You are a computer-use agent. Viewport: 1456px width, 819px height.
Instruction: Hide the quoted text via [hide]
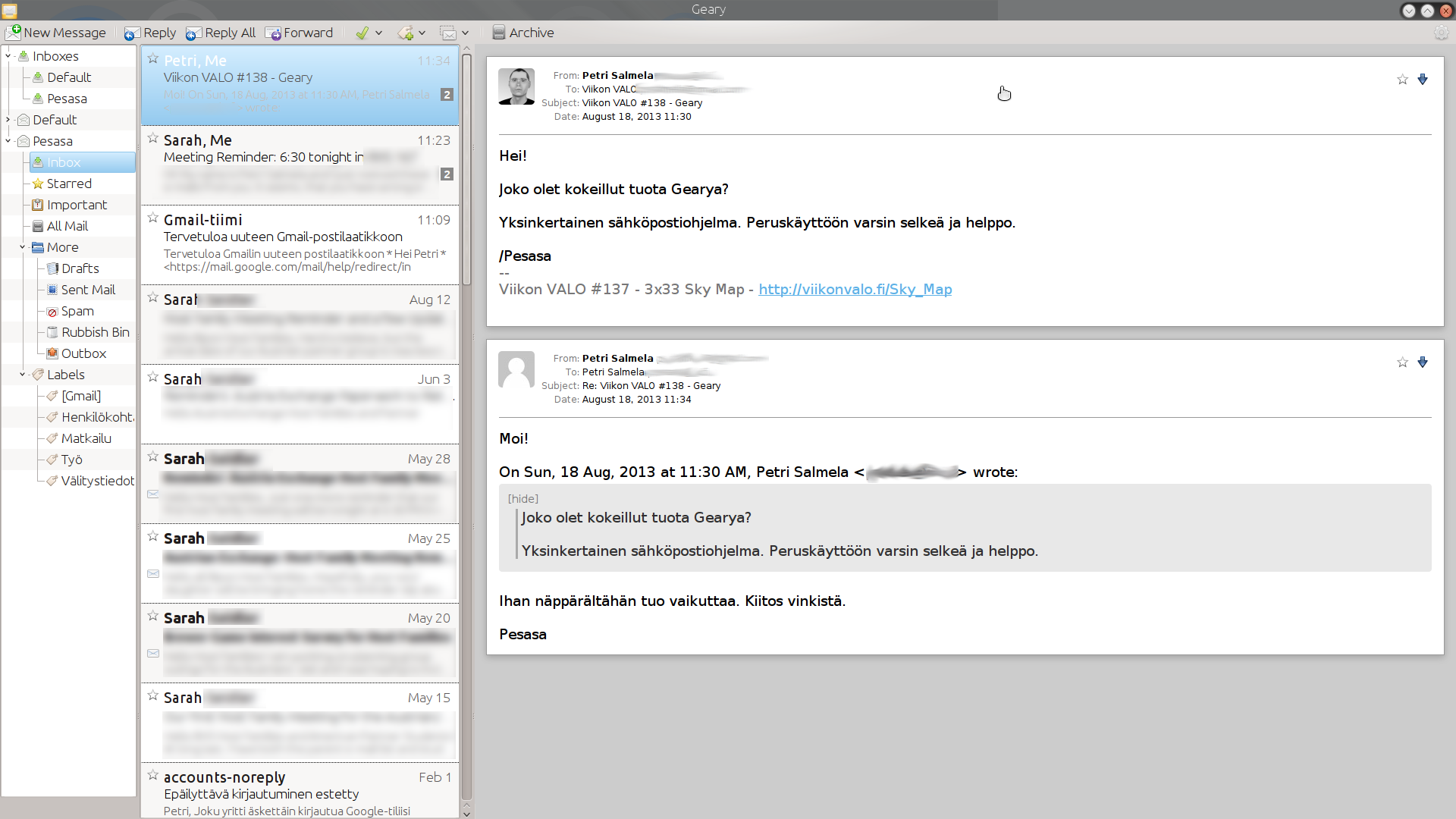[523, 498]
